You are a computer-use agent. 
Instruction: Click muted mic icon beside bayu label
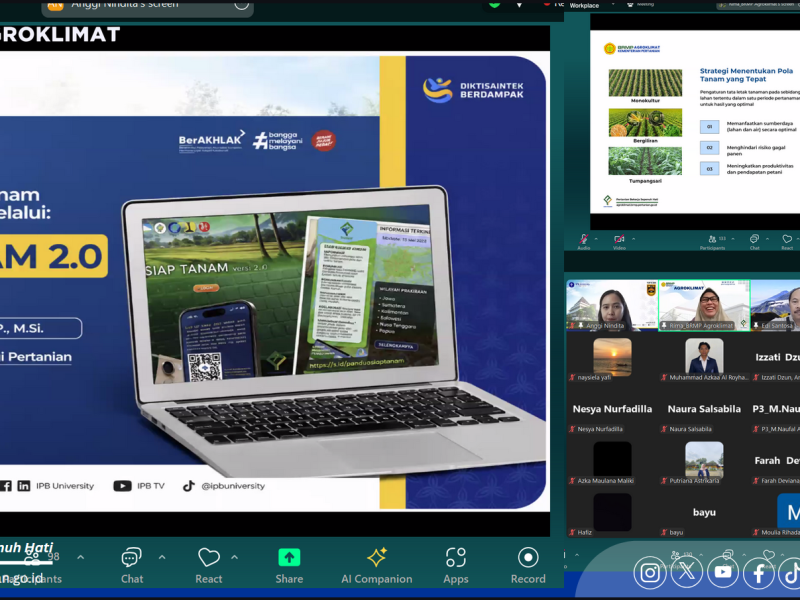pyautogui.click(x=664, y=532)
